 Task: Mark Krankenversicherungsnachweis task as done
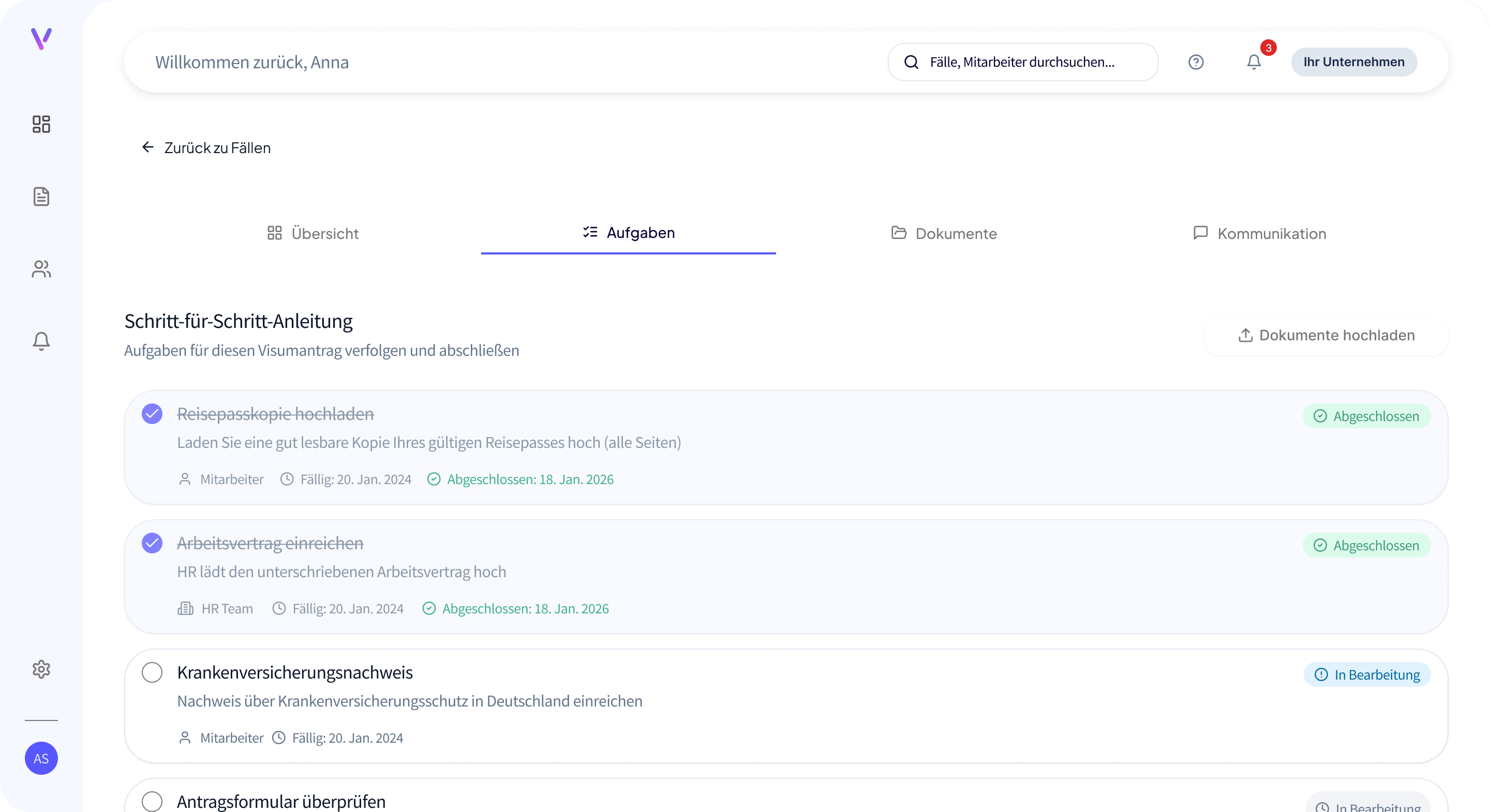coord(152,673)
